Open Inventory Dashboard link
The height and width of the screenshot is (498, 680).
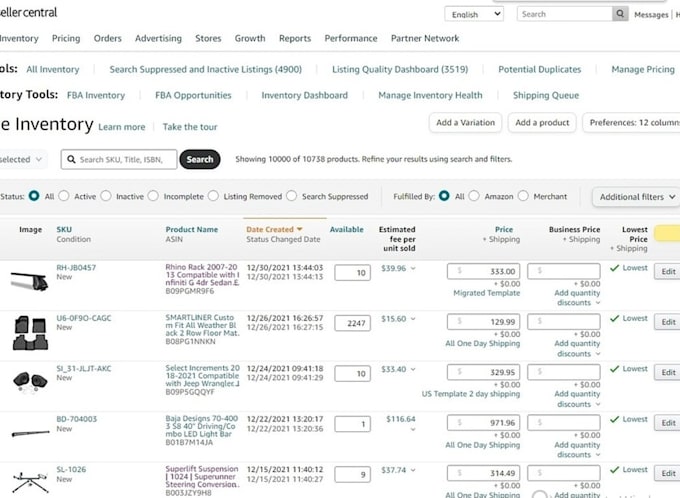304,95
